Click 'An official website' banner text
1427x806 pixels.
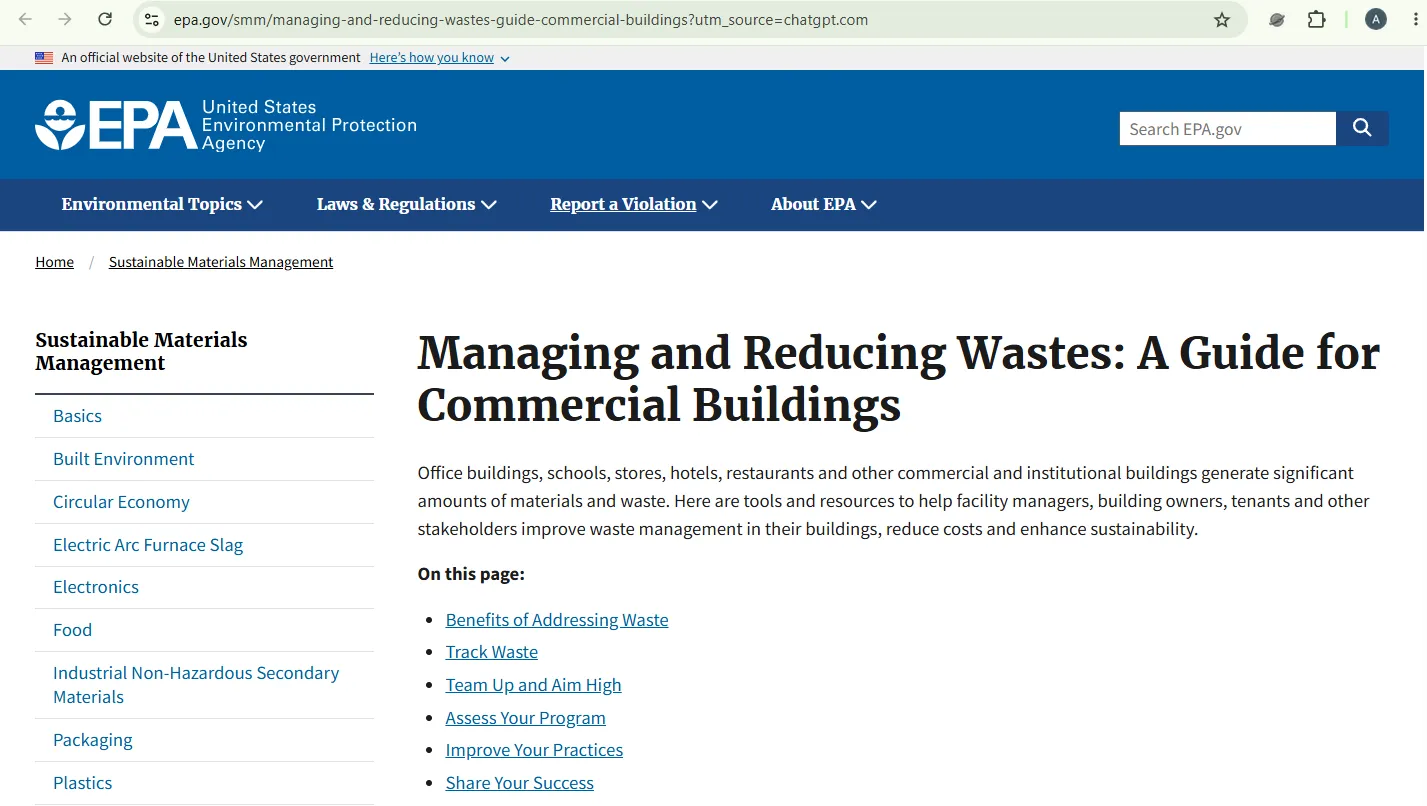[211, 58]
